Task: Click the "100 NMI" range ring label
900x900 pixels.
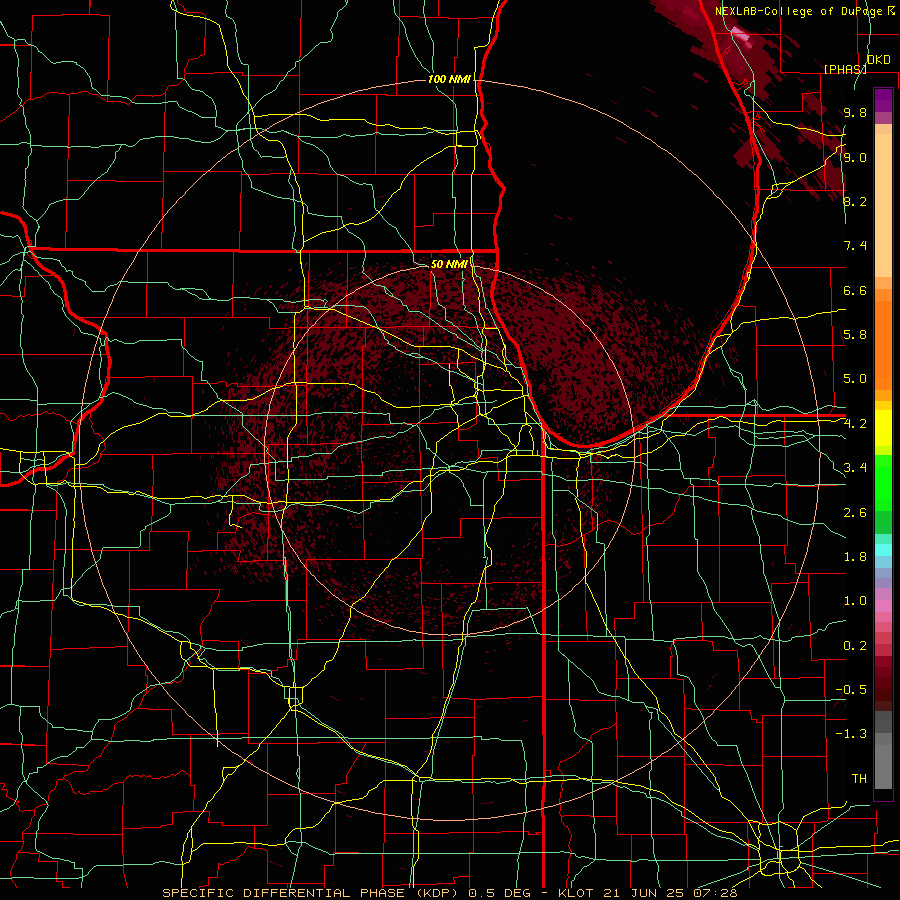Action: click(449, 79)
